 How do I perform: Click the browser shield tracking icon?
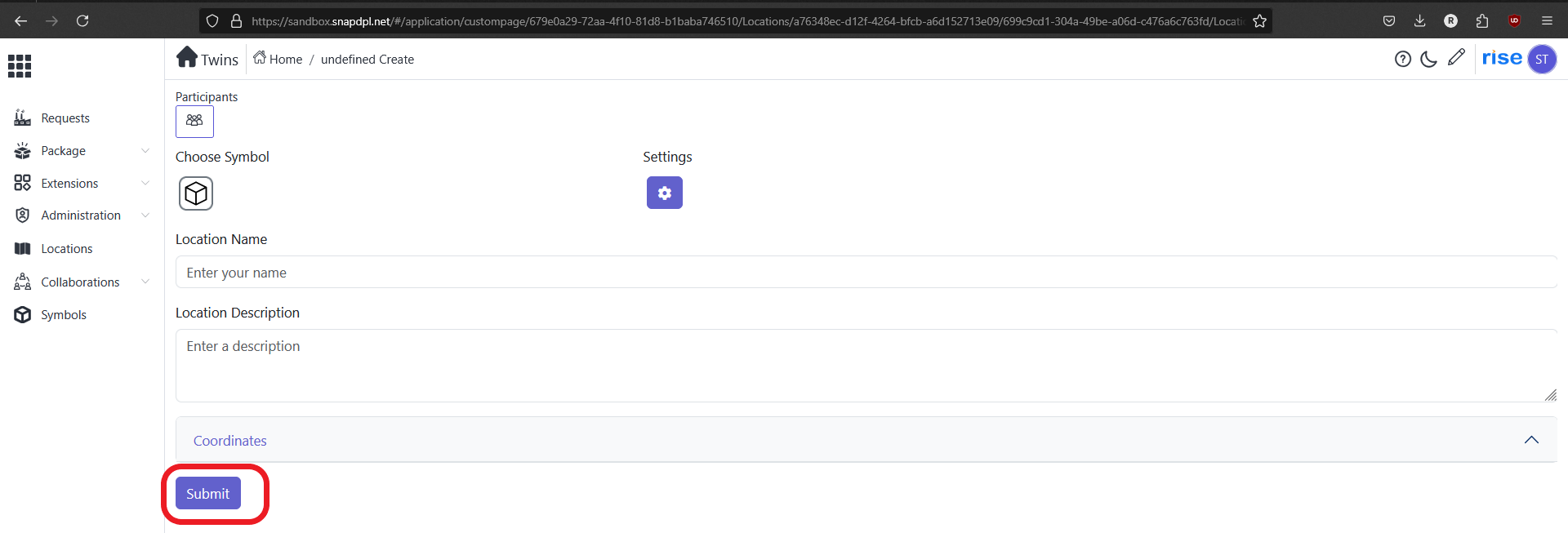click(x=212, y=21)
